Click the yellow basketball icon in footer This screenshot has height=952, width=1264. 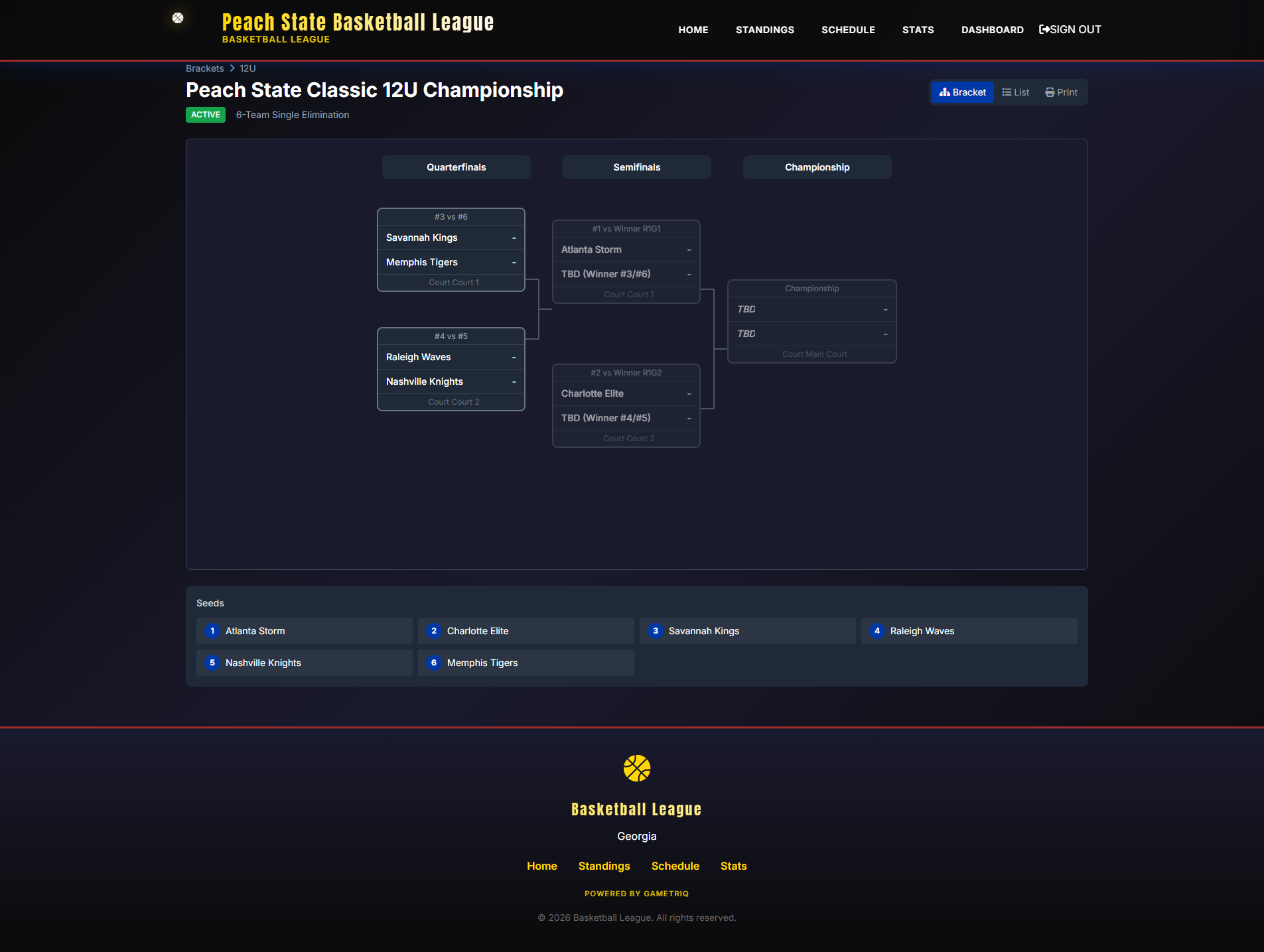(x=636, y=768)
